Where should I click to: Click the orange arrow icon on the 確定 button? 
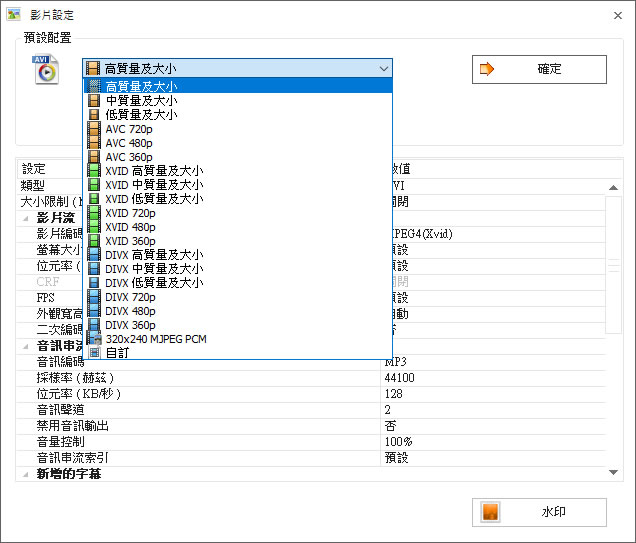(x=487, y=69)
